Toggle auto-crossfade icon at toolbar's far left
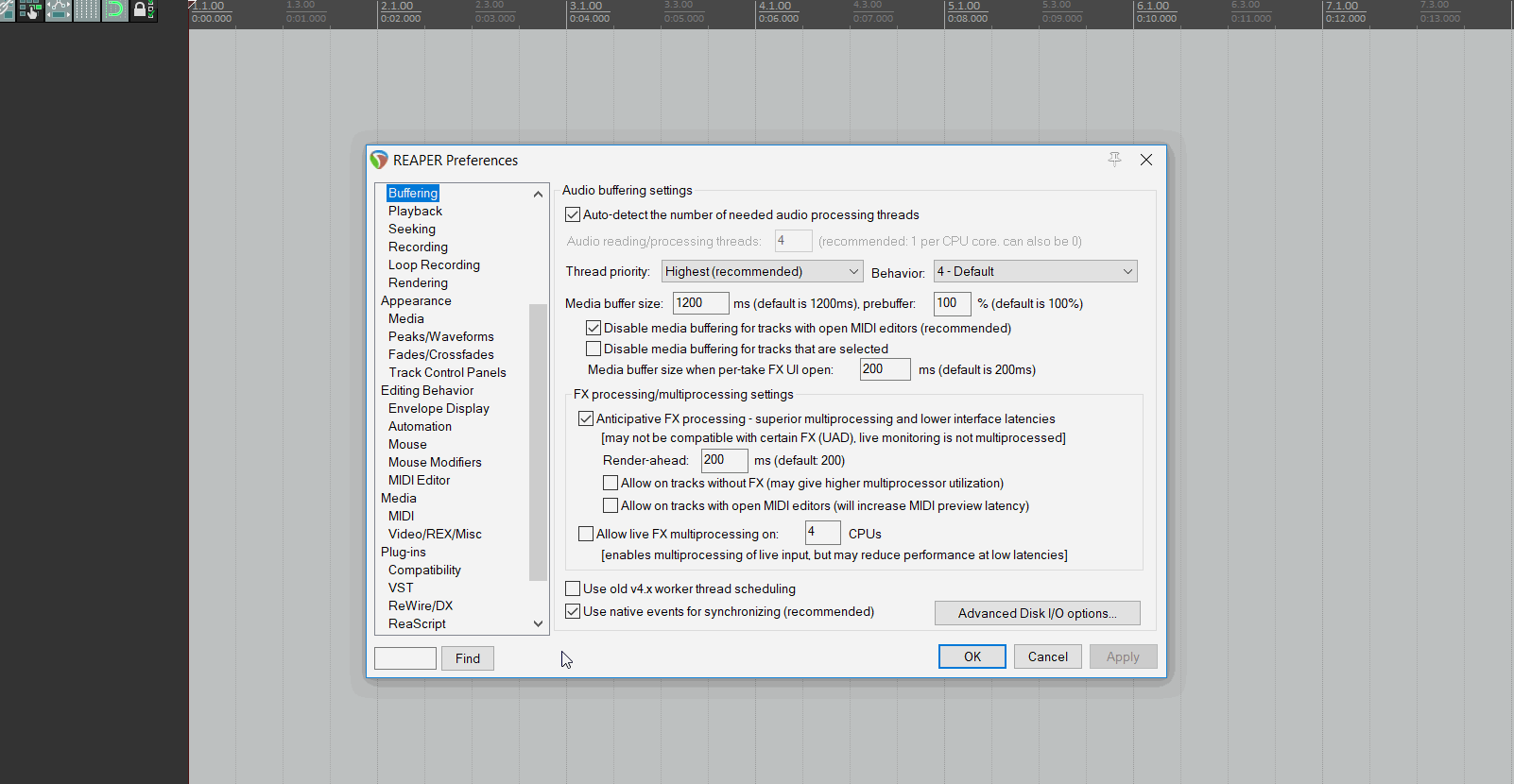This screenshot has height=784, width=1514. tap(8, 10)
